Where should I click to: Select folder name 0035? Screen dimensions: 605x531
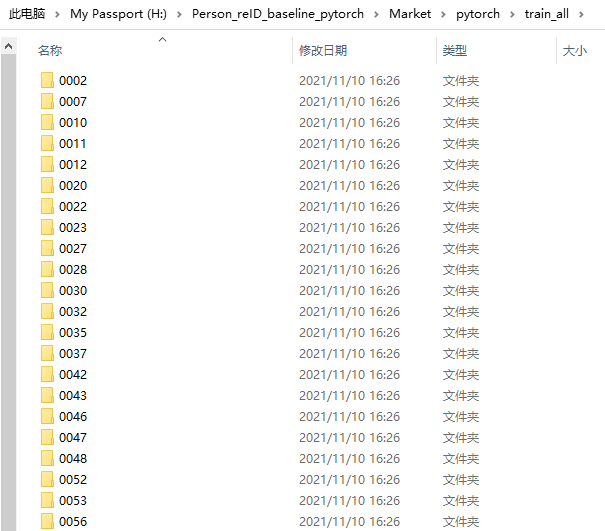pos(73,332)
